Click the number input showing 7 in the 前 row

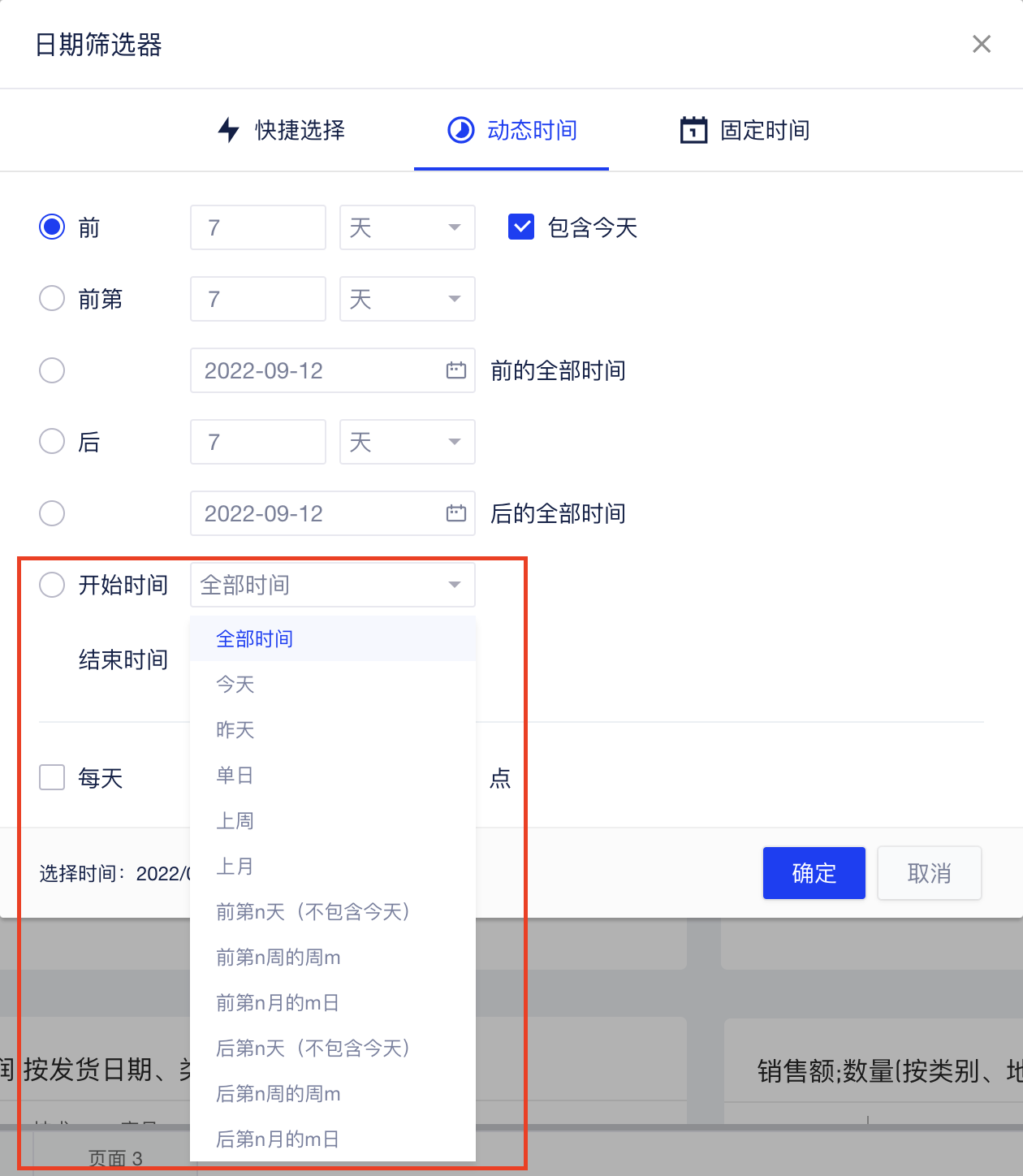tap(257, 227)
